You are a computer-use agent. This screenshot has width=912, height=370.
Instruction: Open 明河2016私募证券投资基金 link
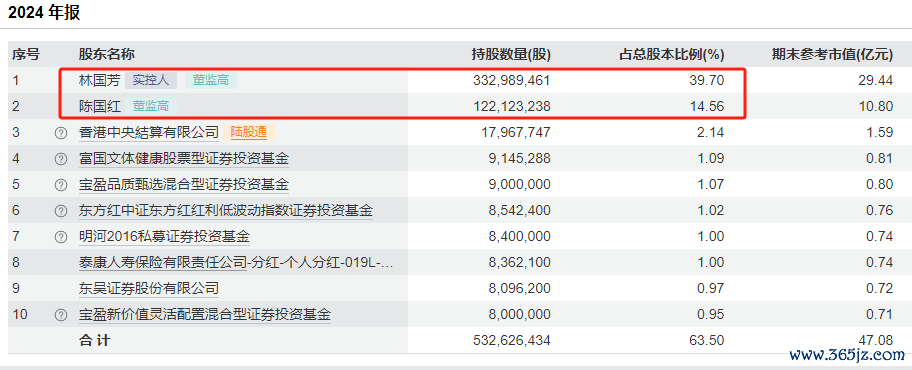click(164, 237)
